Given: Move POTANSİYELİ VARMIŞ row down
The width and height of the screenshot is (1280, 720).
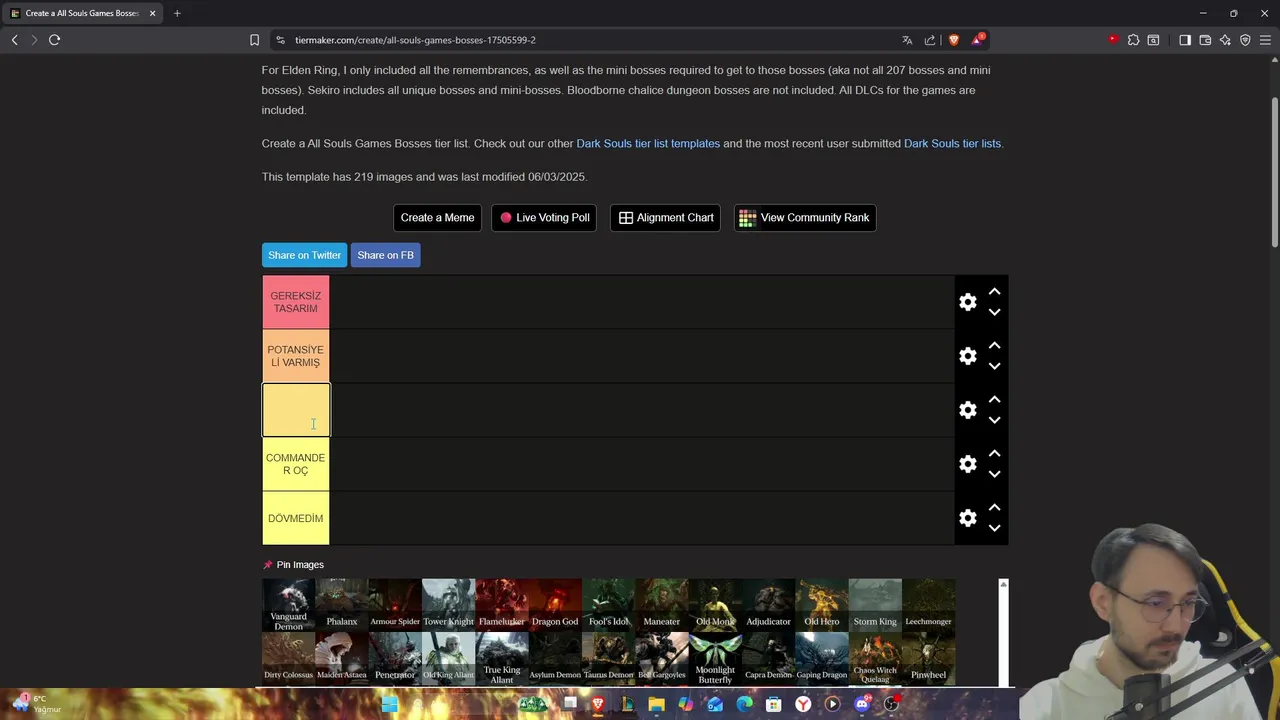Looking at the screenshot, I should pos(994,366).
